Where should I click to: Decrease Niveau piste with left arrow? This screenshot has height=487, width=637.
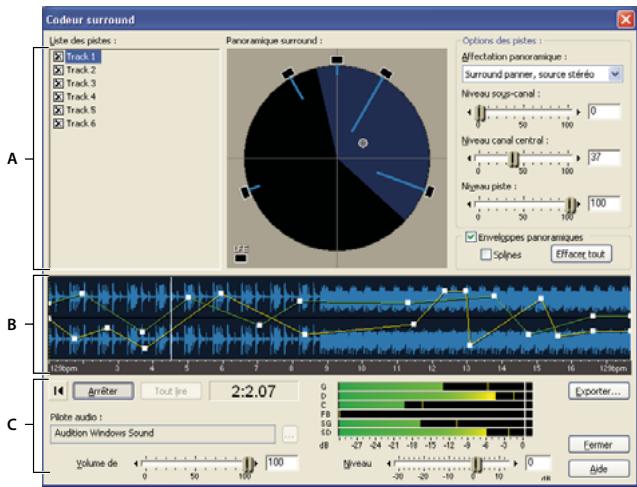coord(470,204)
